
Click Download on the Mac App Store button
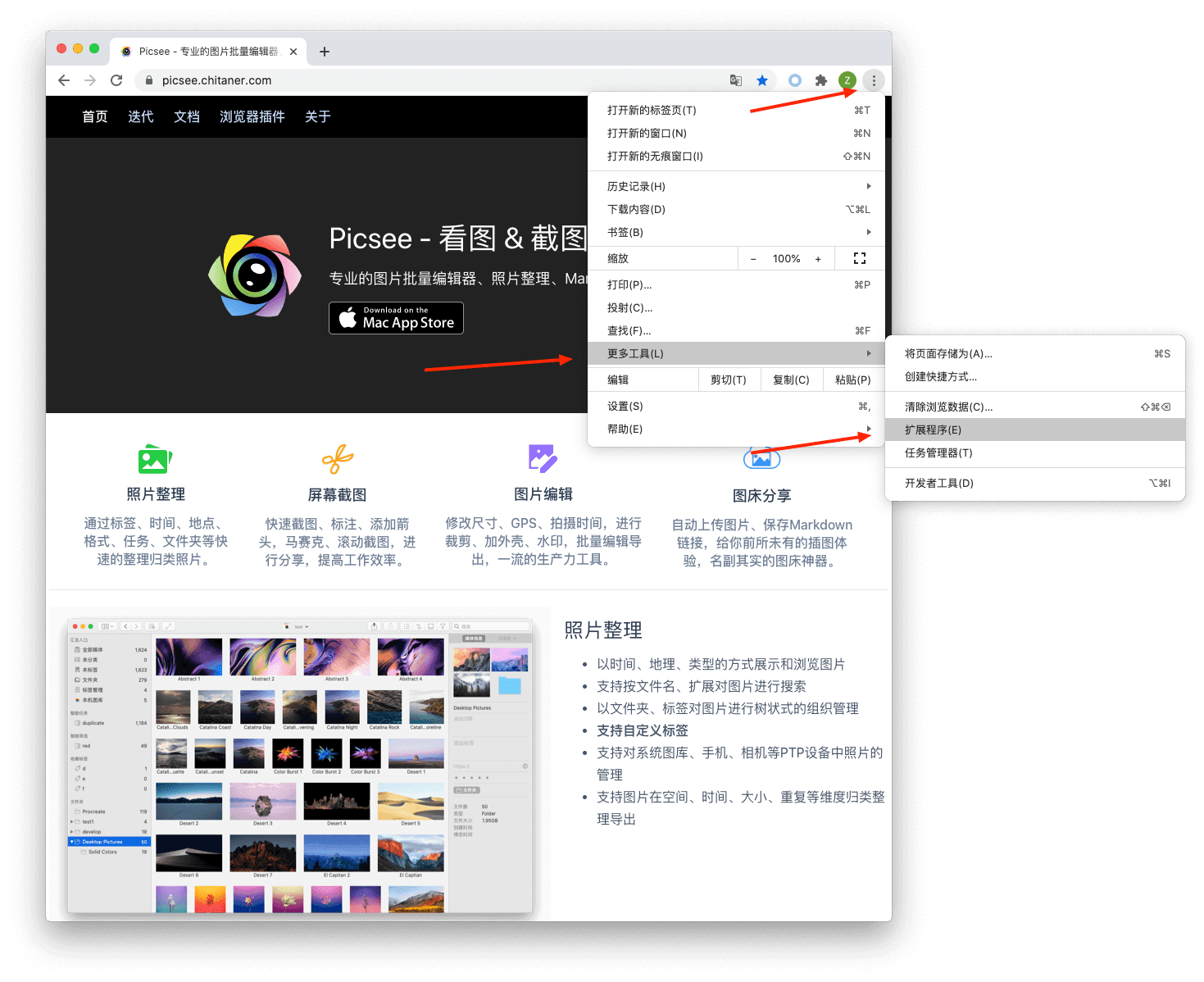pyautogui.click(x=397, y=318)
